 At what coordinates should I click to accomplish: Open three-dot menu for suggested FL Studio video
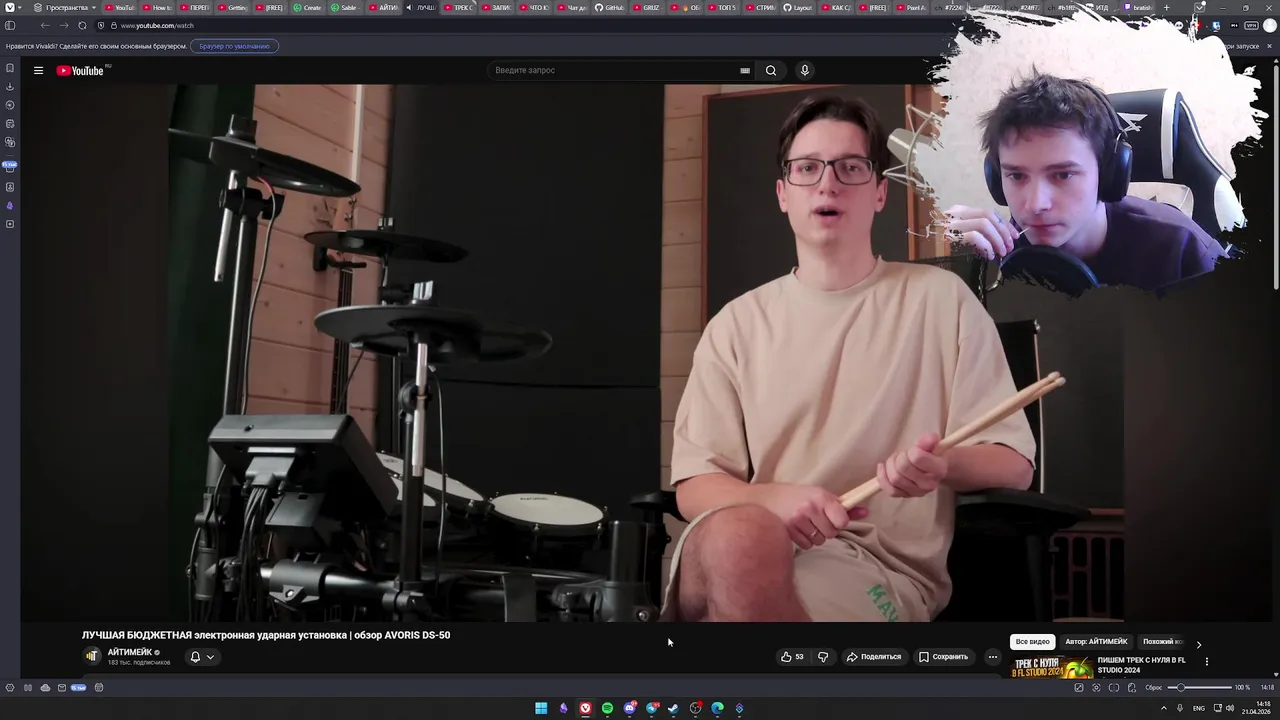tap(1206, 661)
